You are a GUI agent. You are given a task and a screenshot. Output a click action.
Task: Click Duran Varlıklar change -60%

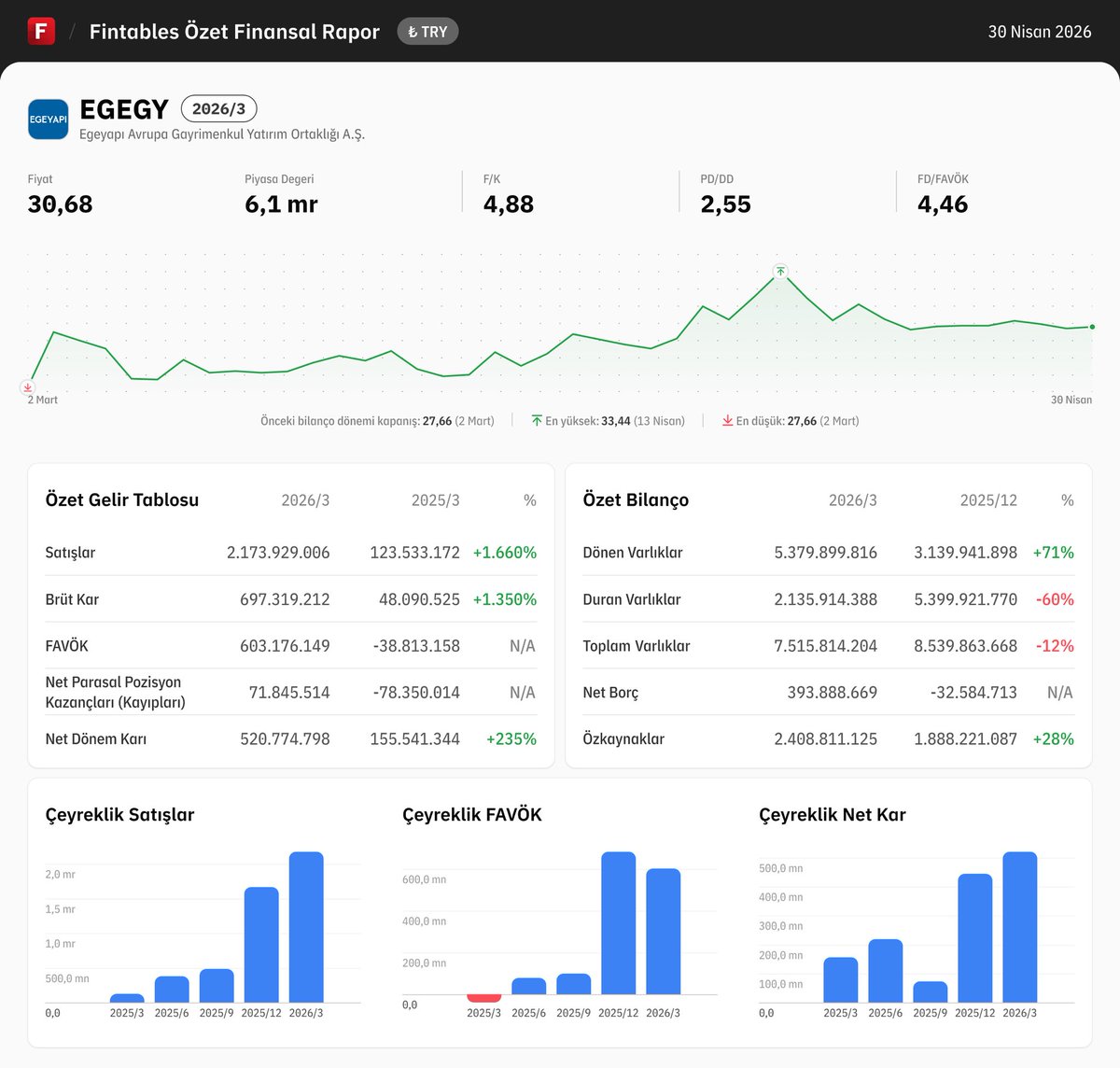click(x=1055, y=599)
